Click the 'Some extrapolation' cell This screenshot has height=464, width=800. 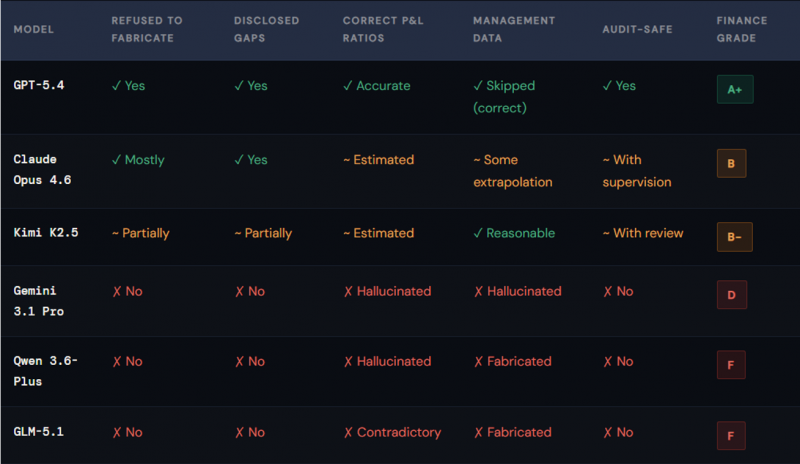pyautogui.click(x=513, y=171)
